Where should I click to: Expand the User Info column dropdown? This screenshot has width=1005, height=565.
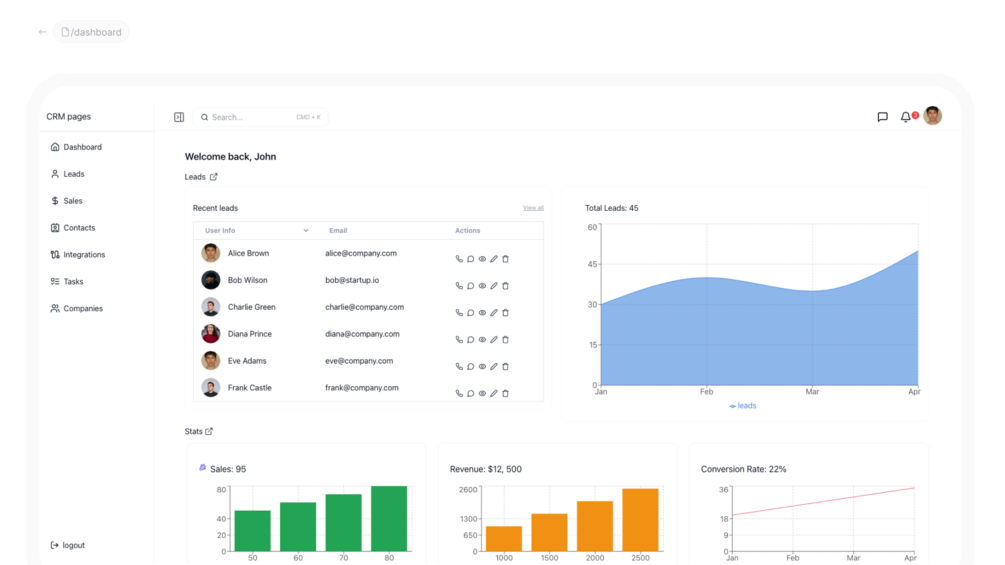tap(306, 231)
